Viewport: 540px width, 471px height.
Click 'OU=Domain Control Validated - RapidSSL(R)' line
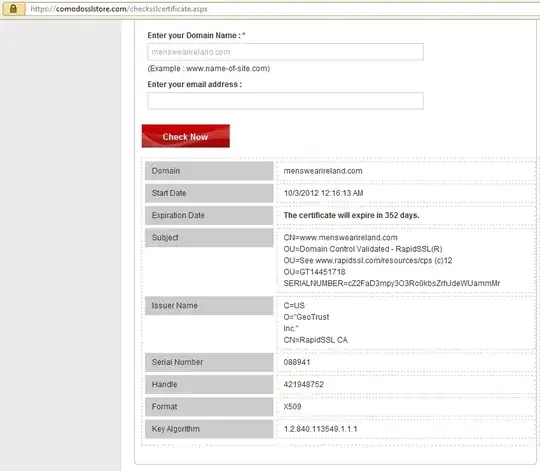click(363, 249)
